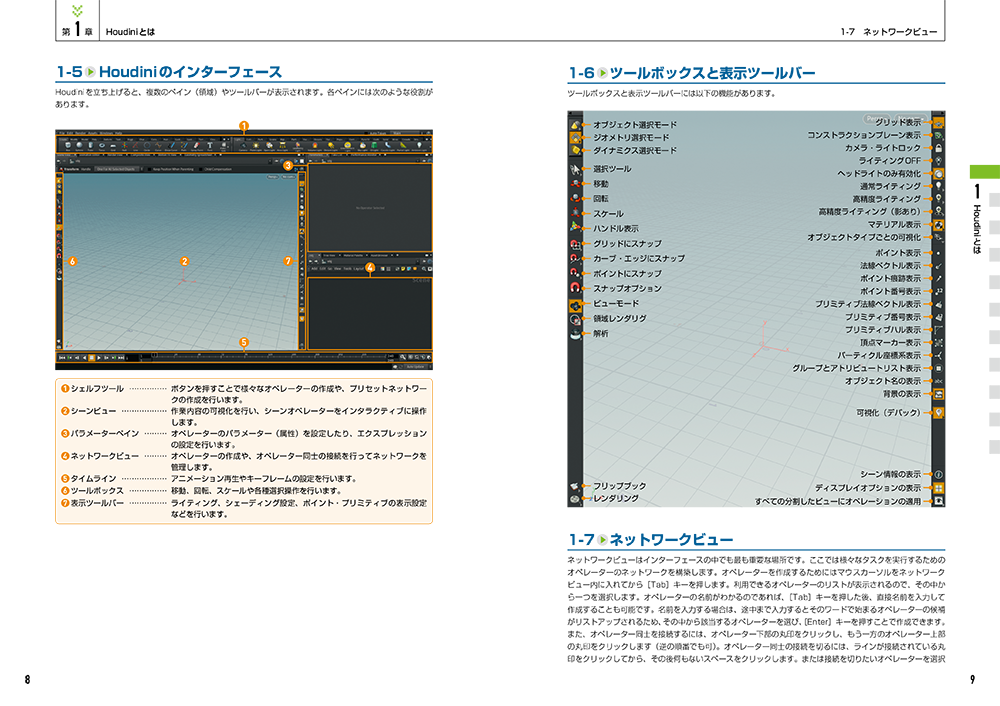Click the Flipbook icon labeled フリップブック

(576, 485)
